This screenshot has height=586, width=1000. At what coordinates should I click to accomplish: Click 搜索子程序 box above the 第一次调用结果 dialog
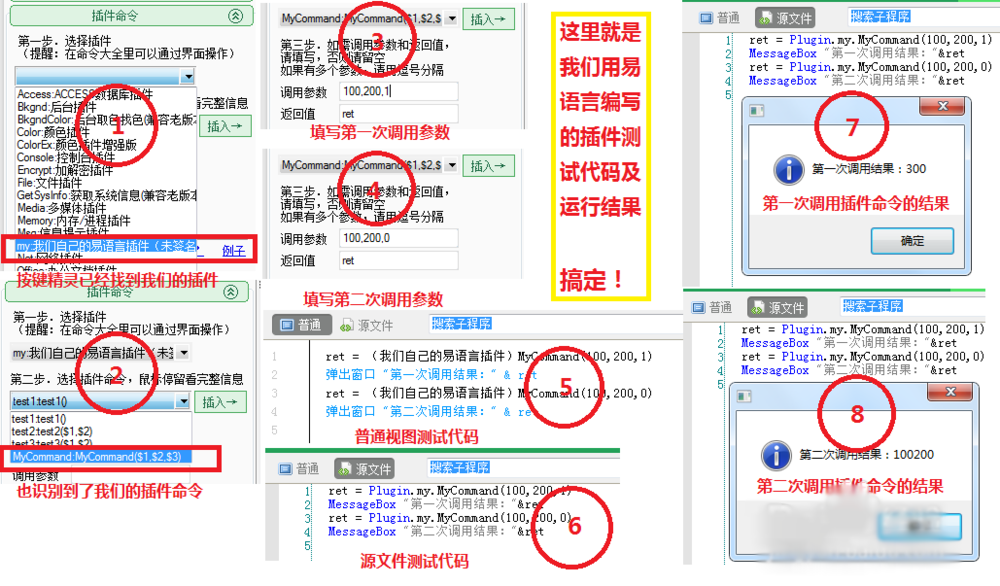pyautogui.click(x=880, y=17)
